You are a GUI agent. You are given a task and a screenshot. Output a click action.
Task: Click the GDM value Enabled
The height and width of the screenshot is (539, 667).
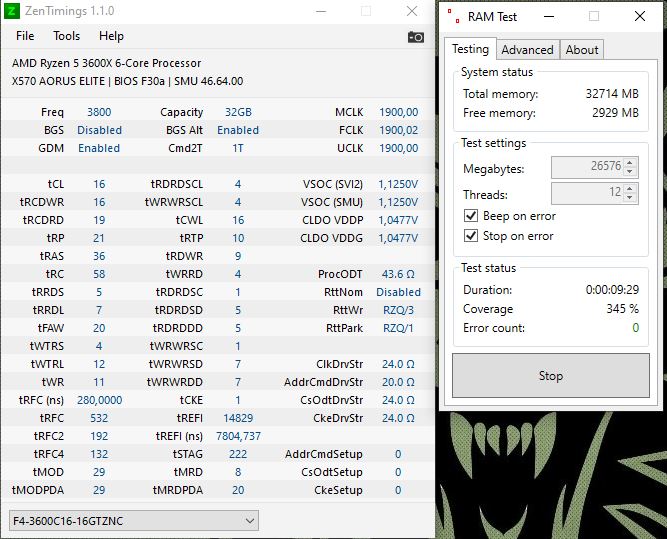pos(99,148)
